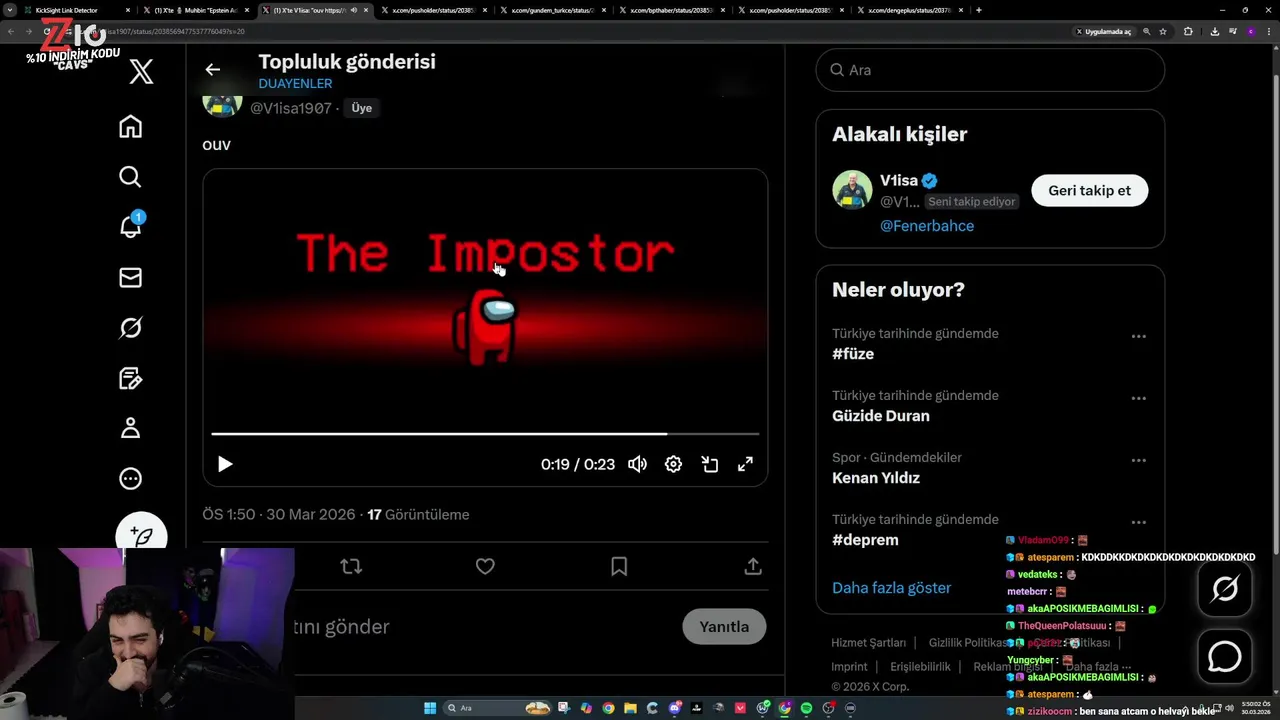Click the compose post feather button
Image resolution: width=1280 pixels, height=720 pixels.
tap(141, 536)
